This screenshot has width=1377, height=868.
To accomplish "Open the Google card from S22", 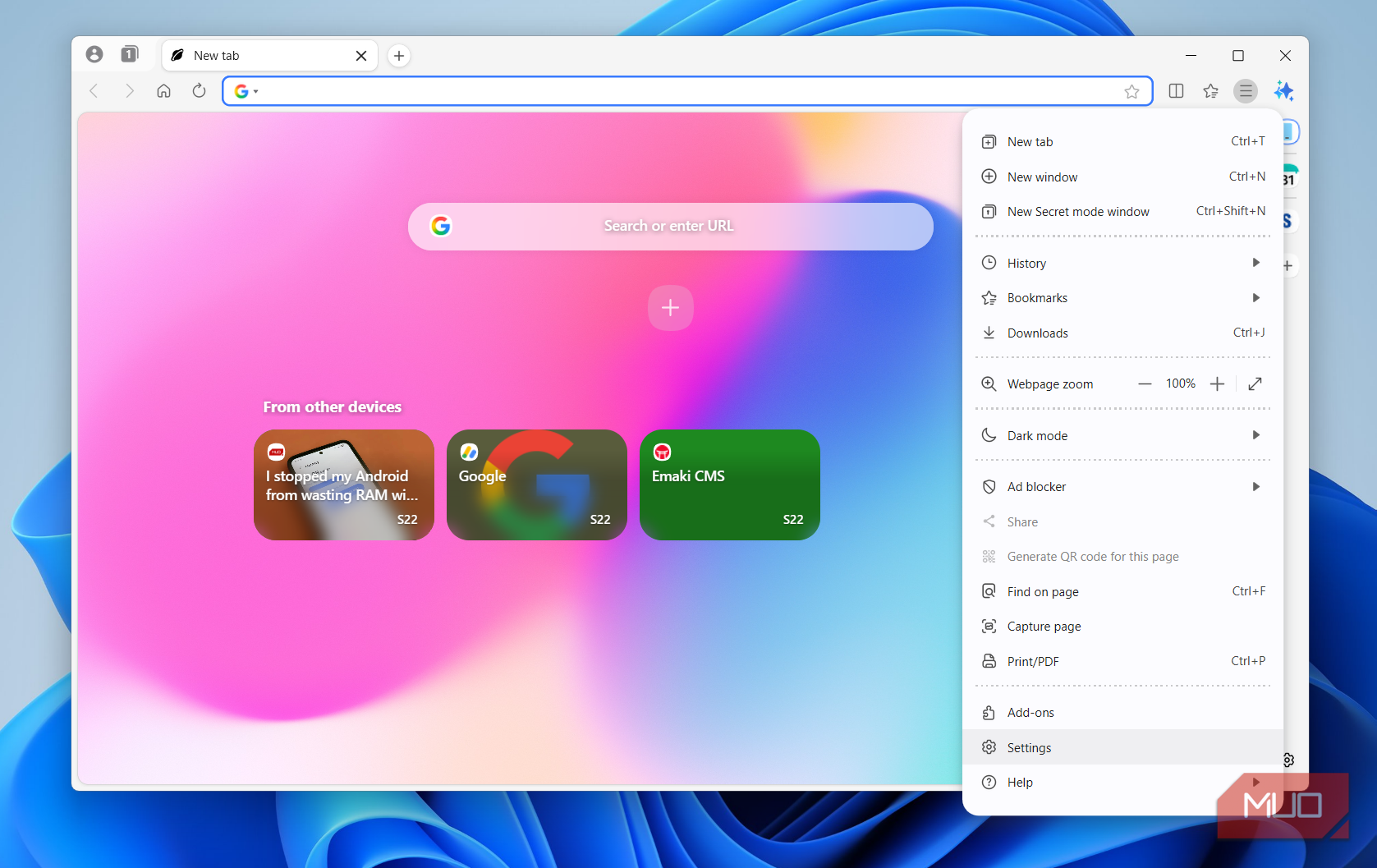I will 537,485.
